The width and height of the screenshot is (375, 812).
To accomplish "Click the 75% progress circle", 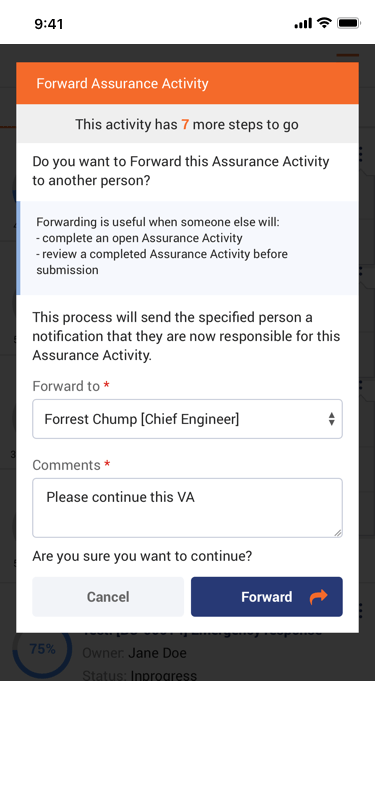I will (42, 649).
